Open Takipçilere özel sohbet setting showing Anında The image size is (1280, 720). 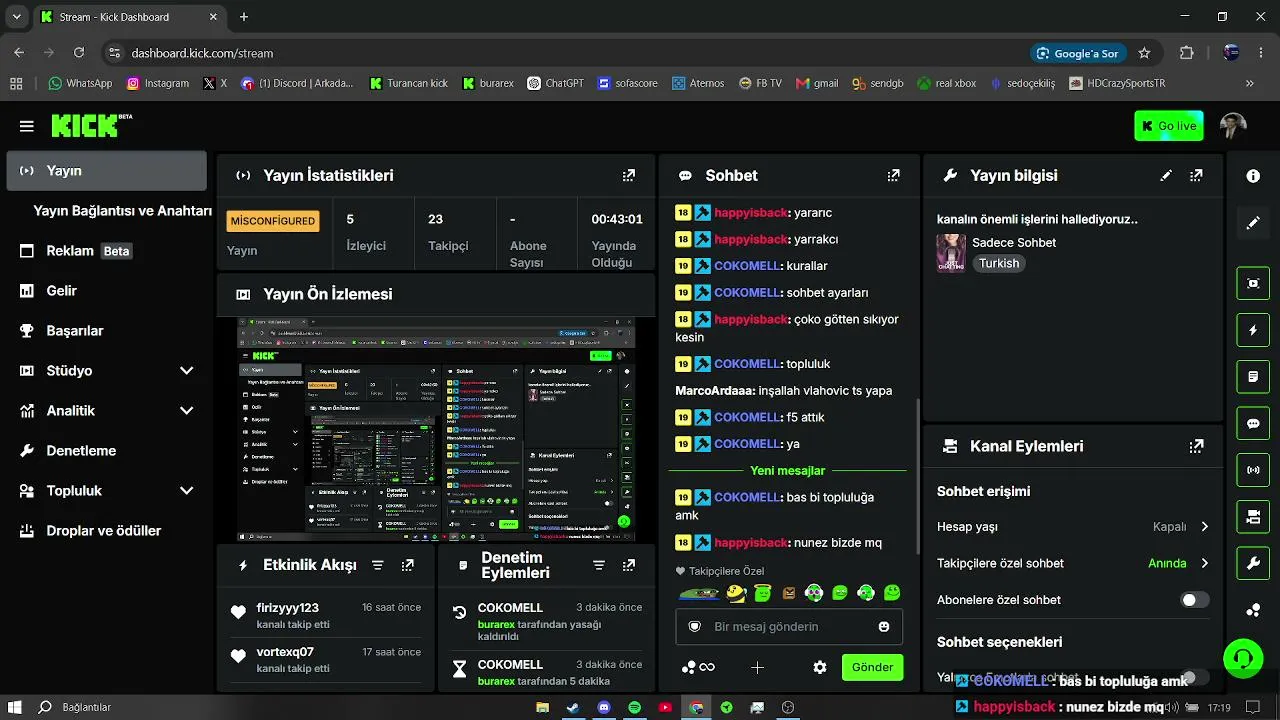1073,563
